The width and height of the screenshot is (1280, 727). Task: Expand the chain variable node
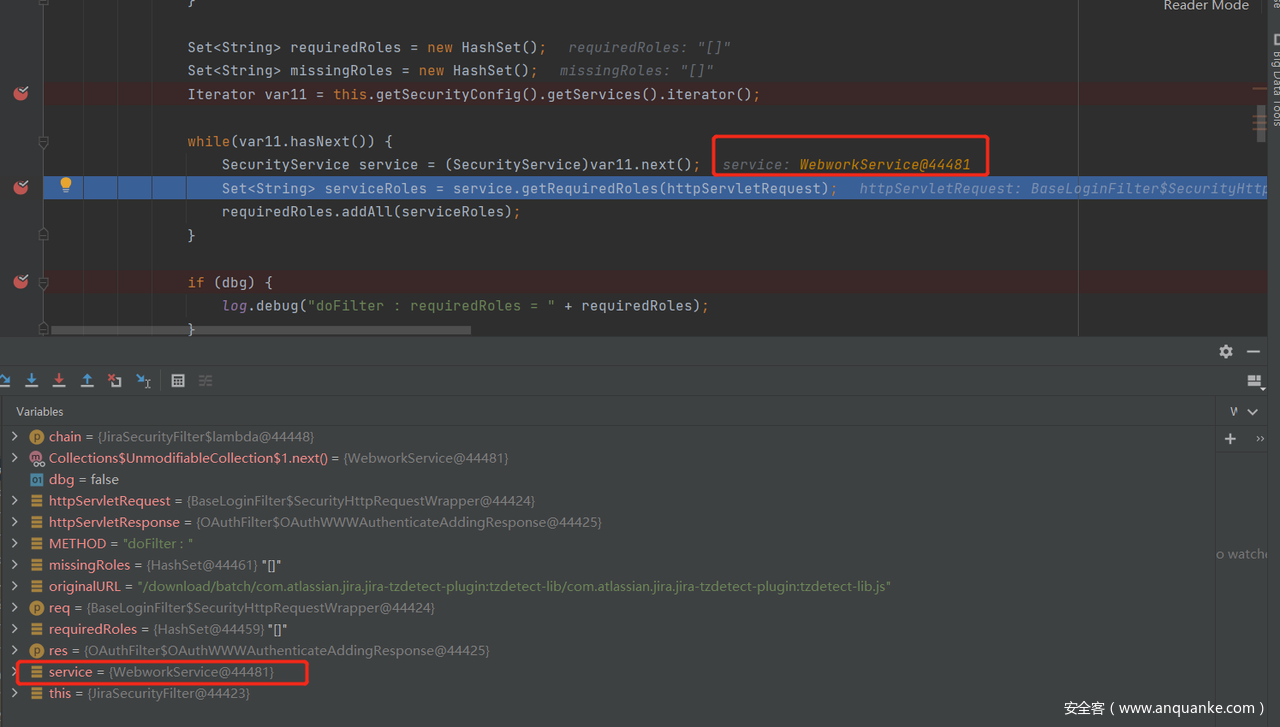[14, 437]
